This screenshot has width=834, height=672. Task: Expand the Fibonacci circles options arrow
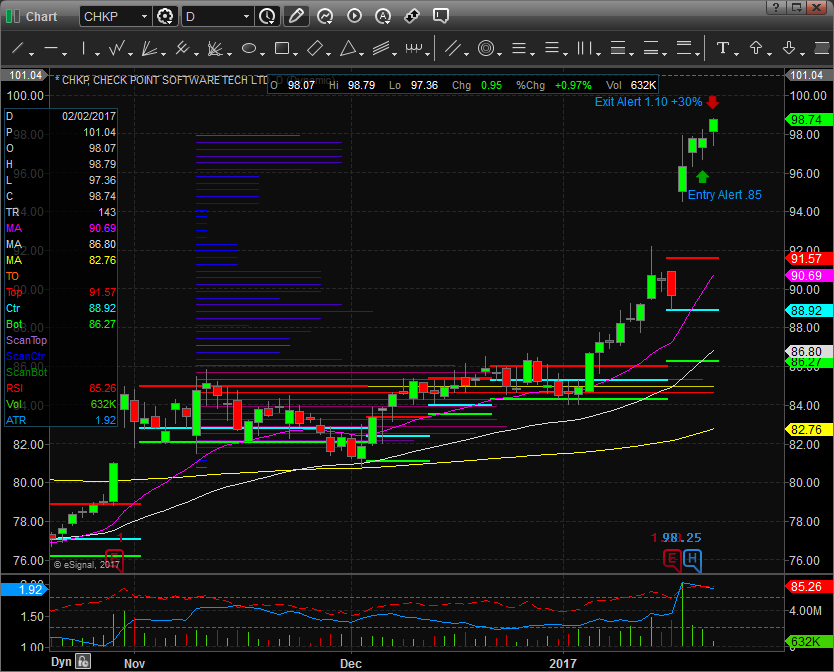coord(499,54)
